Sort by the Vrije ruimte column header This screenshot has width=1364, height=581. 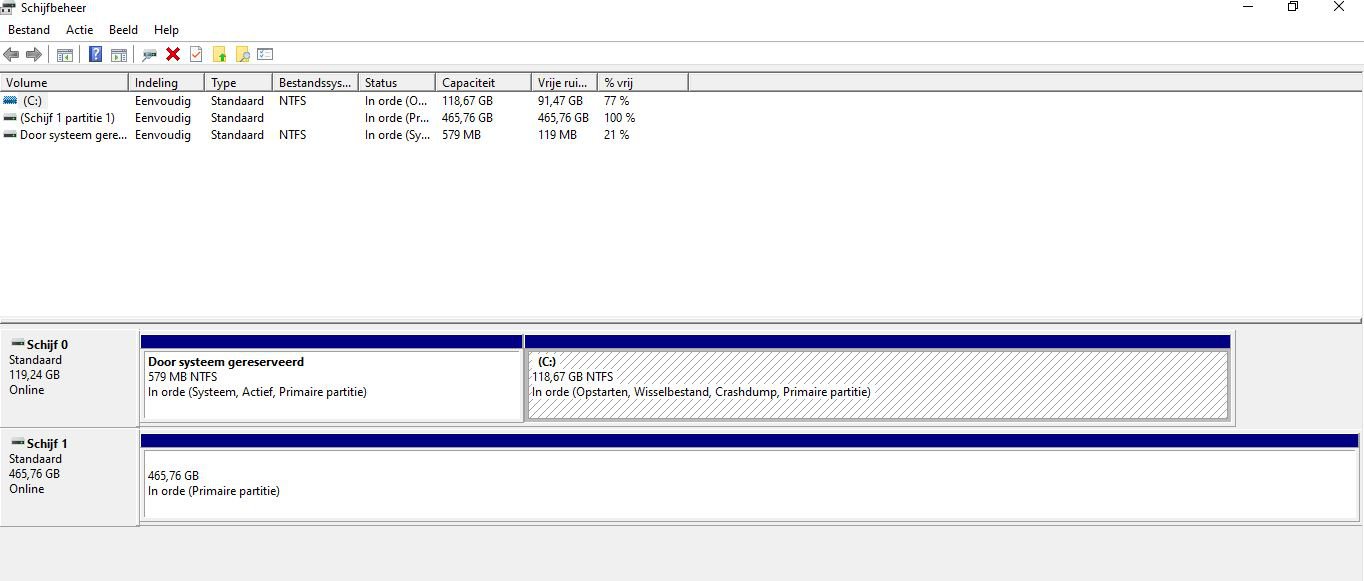(x=564, y=83)
